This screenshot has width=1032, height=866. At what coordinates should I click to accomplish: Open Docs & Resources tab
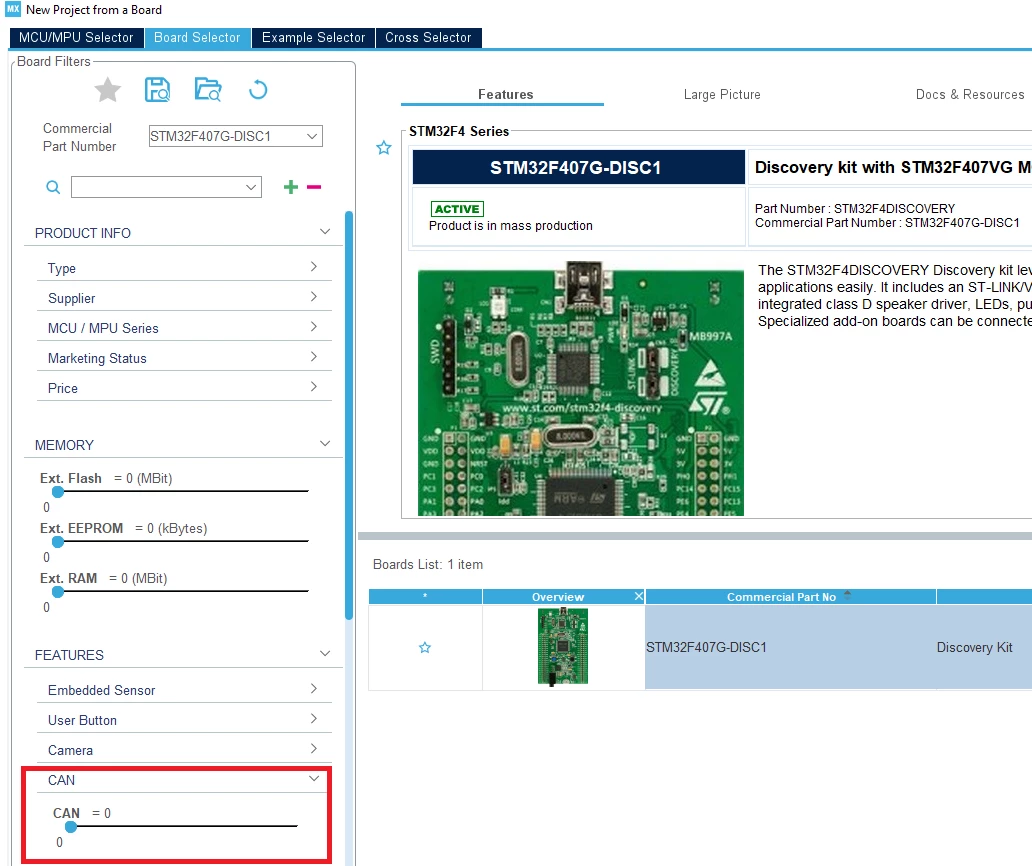coord(970,94)
